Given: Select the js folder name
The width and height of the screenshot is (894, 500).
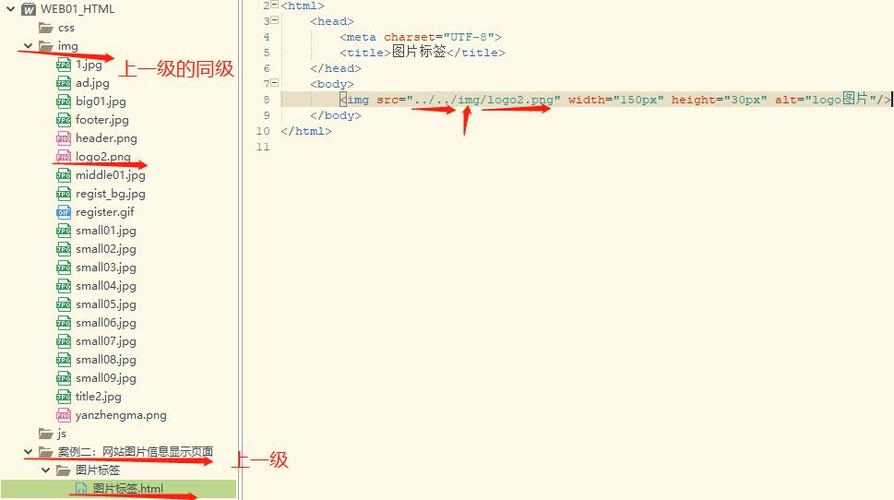Looking at the screenshot, I should 62,433.
